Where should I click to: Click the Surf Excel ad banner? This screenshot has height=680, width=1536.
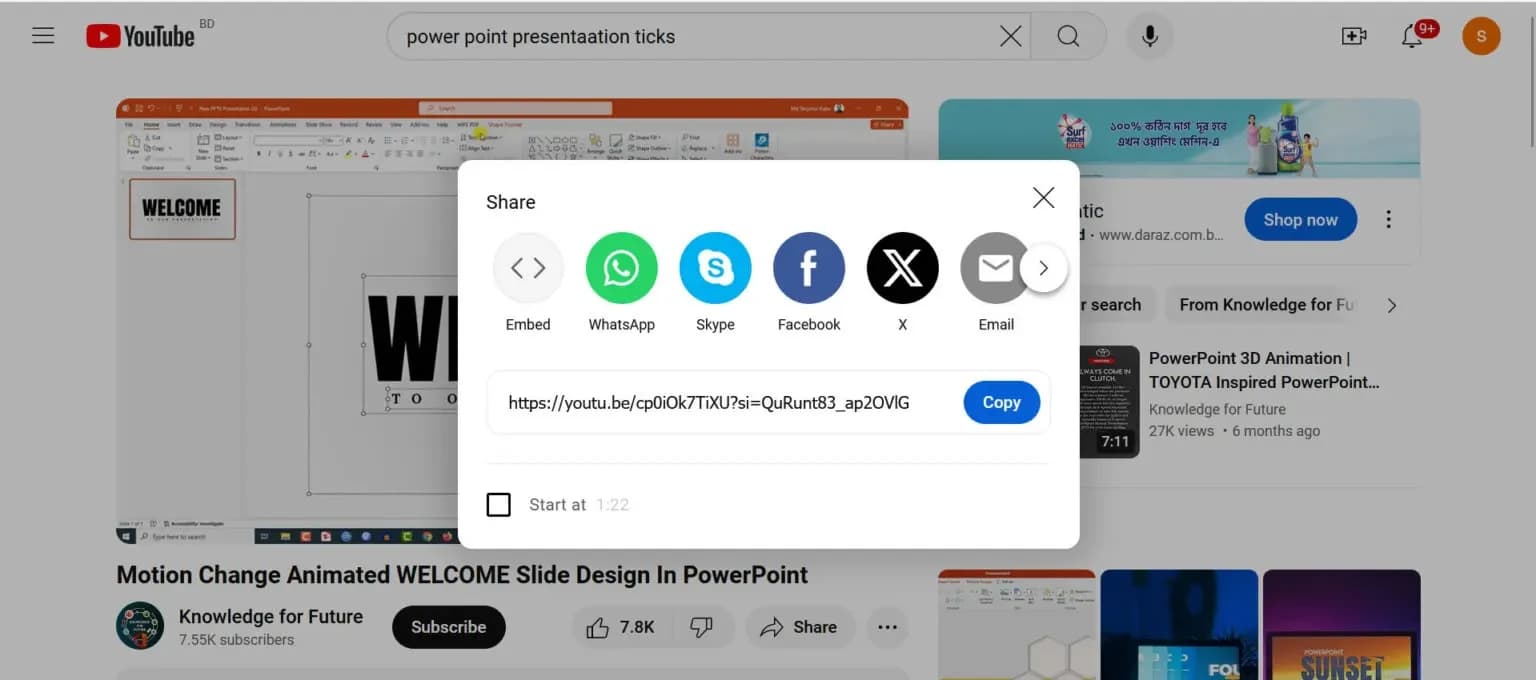coord(1179,138)
